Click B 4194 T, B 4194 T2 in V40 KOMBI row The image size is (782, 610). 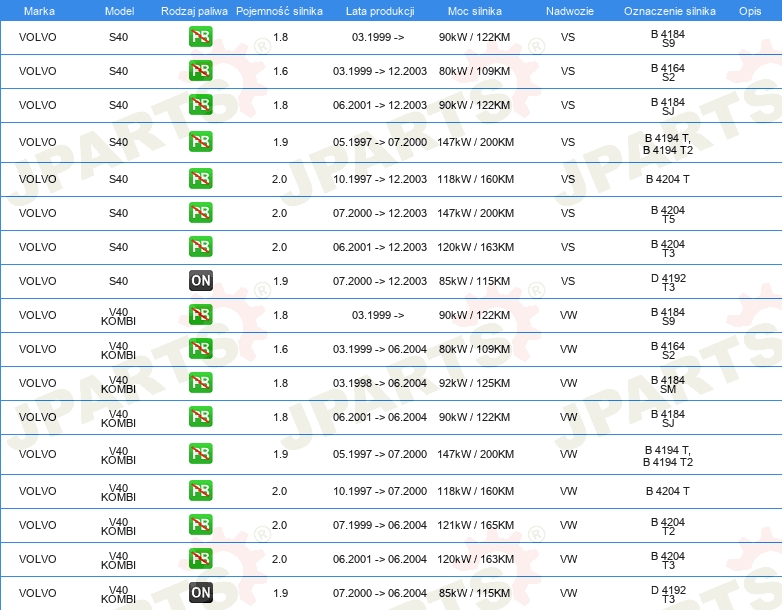[668, 456]
